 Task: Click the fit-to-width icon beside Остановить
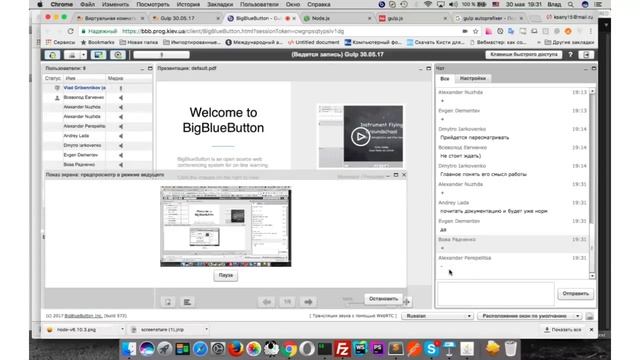pyautogui.click(x=407, y=302)
